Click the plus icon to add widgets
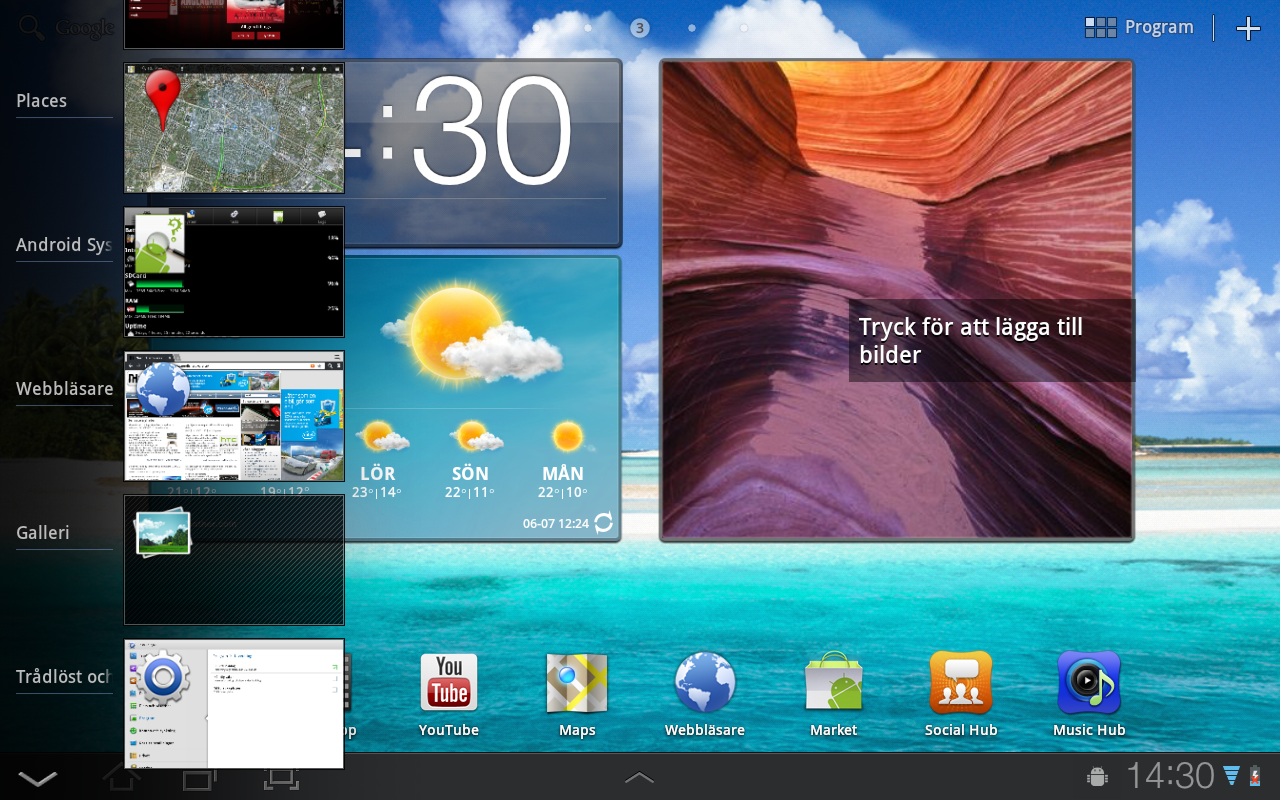 (x=1248, y=29)
